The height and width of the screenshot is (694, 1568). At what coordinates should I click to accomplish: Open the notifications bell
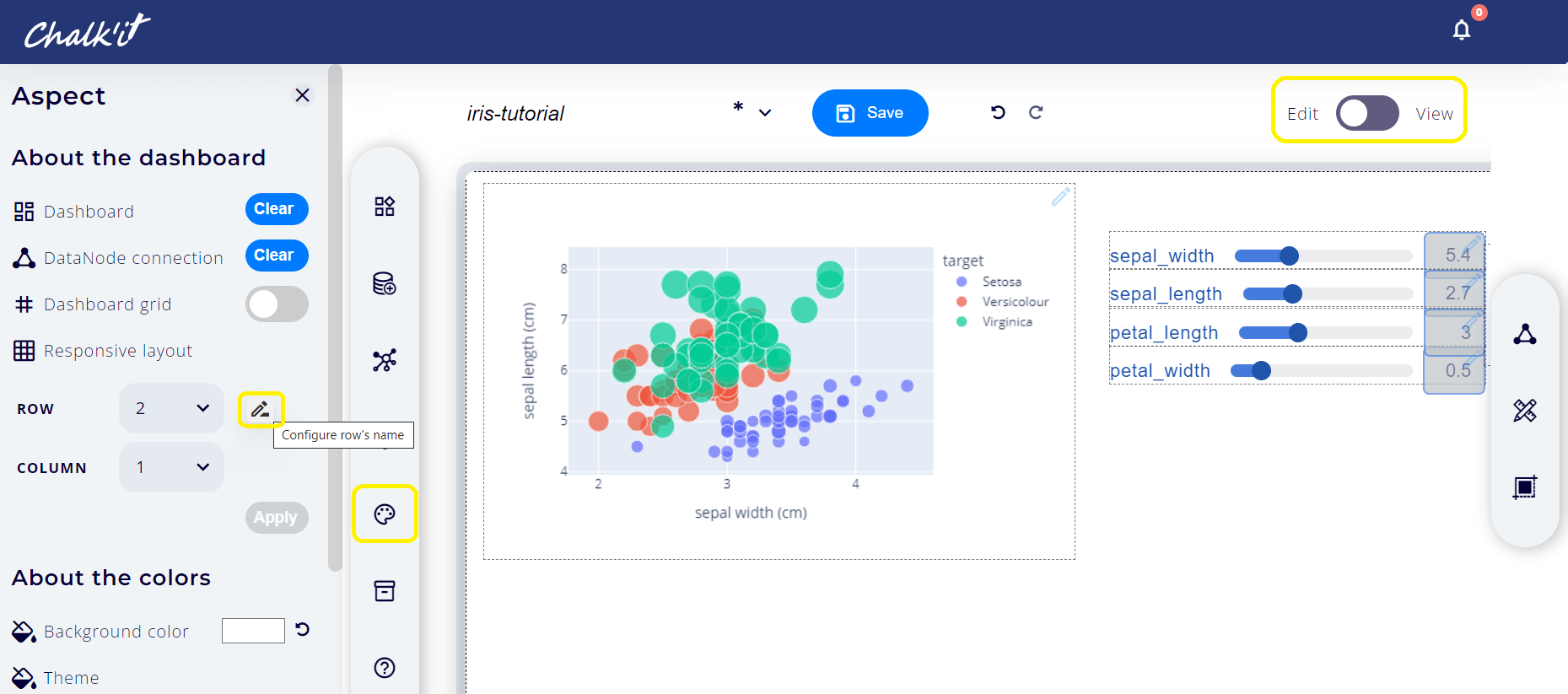[1461, 30]
